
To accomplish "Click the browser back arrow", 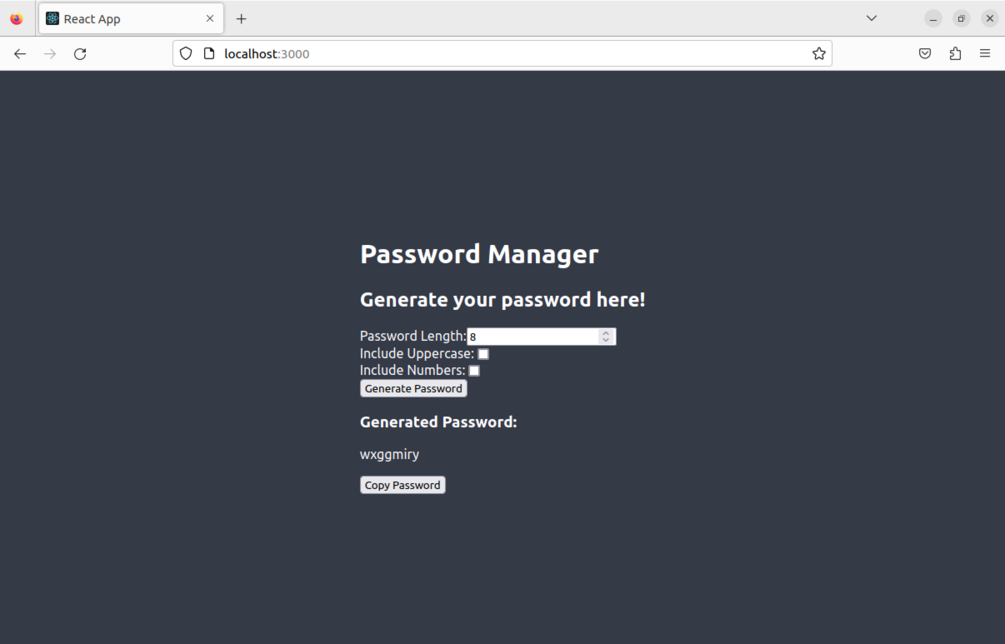I will [x=20, y=54].
